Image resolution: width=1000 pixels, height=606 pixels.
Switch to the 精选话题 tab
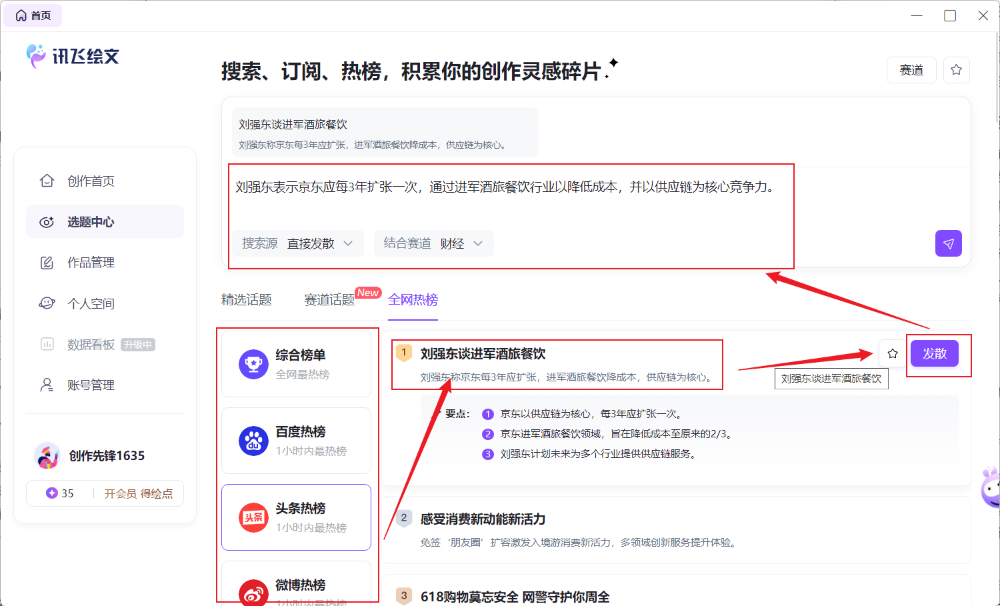246,299
